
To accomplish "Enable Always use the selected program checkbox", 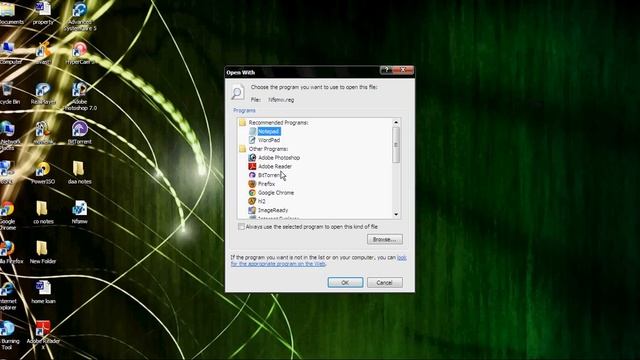I will 241,227.
